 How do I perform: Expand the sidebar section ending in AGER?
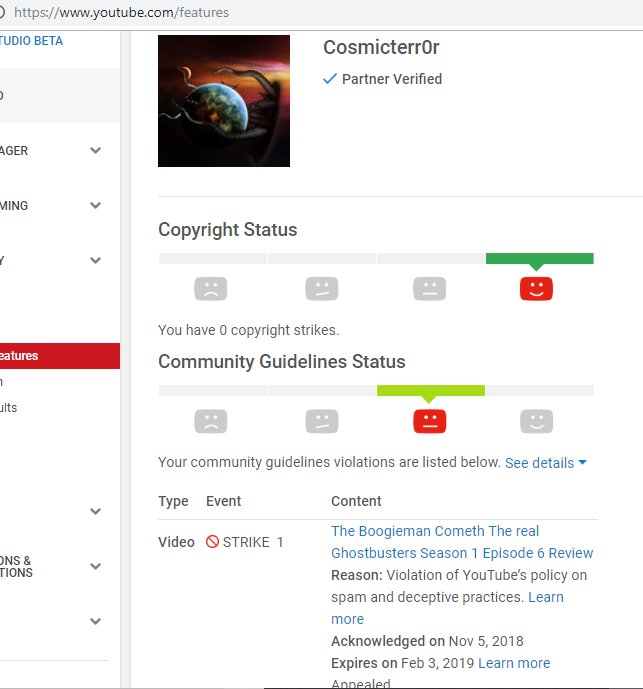pyautogui.click(x=95, y=150)
